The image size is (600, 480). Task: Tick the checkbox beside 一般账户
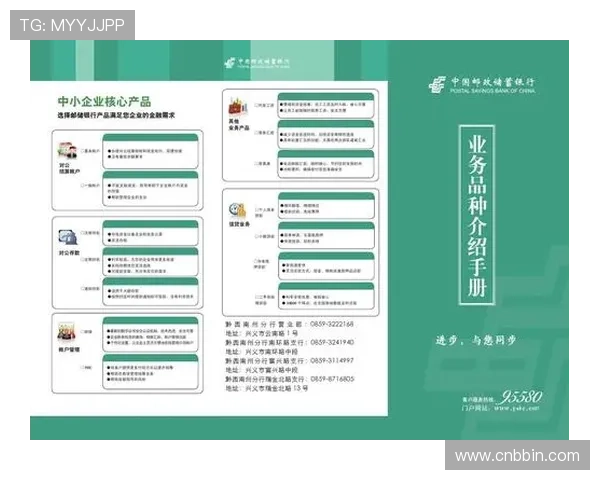coord(83,185)
